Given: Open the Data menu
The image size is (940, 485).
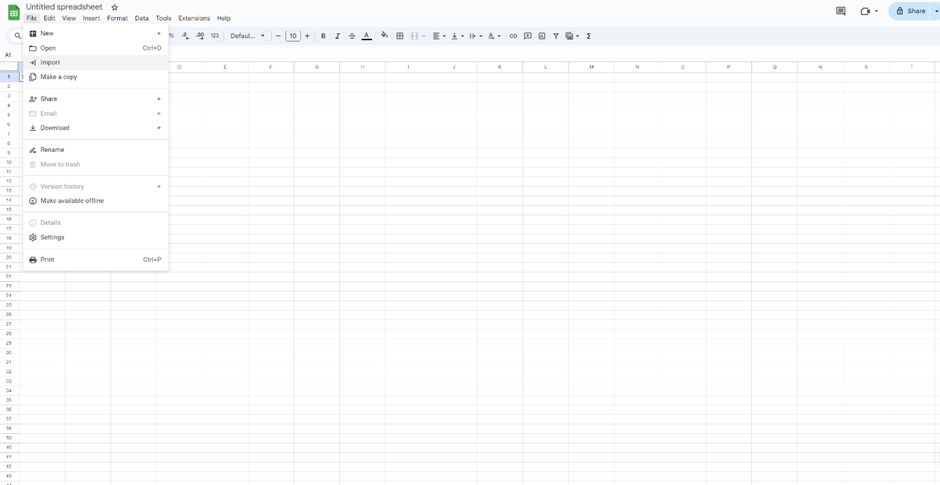Looking at the screenshot, I should 141,19.
